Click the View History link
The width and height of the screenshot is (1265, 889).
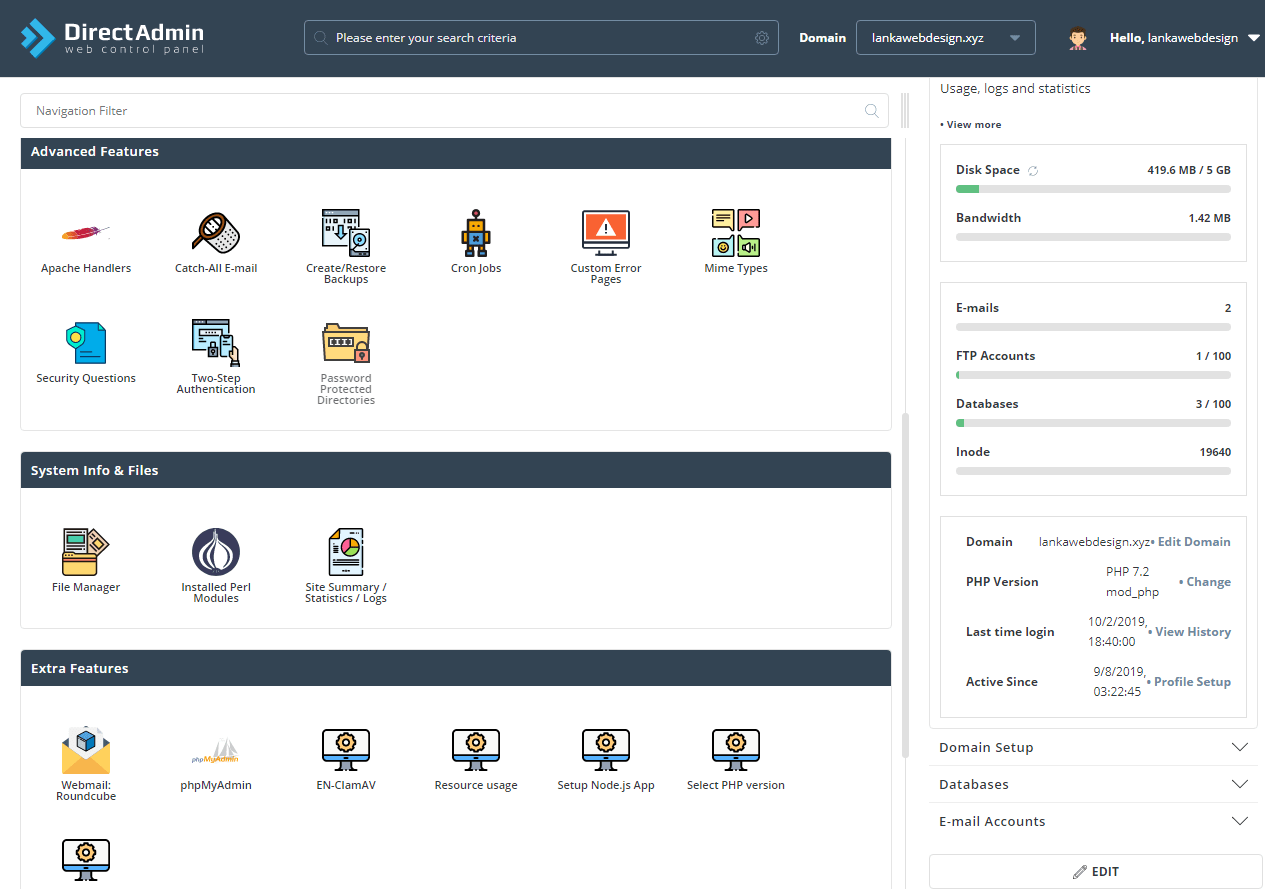coord(1192,632)
